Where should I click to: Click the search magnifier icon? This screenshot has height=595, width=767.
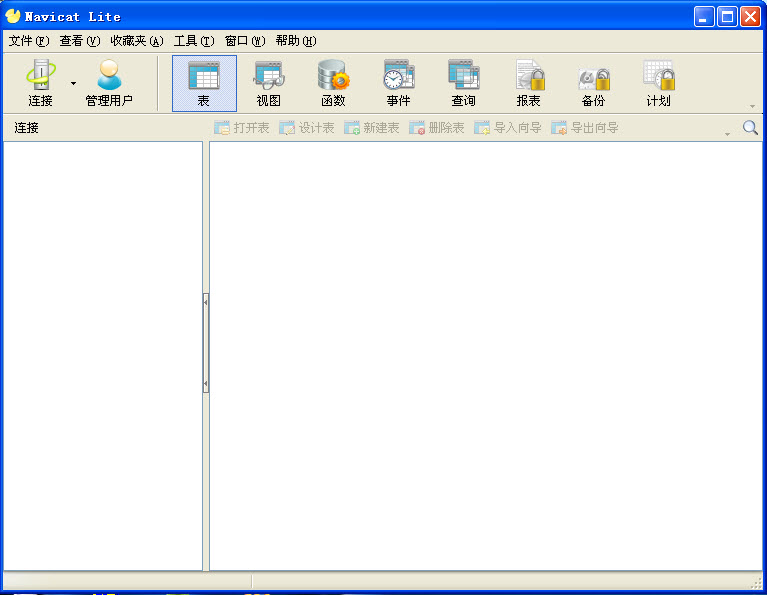click(750, 128)
